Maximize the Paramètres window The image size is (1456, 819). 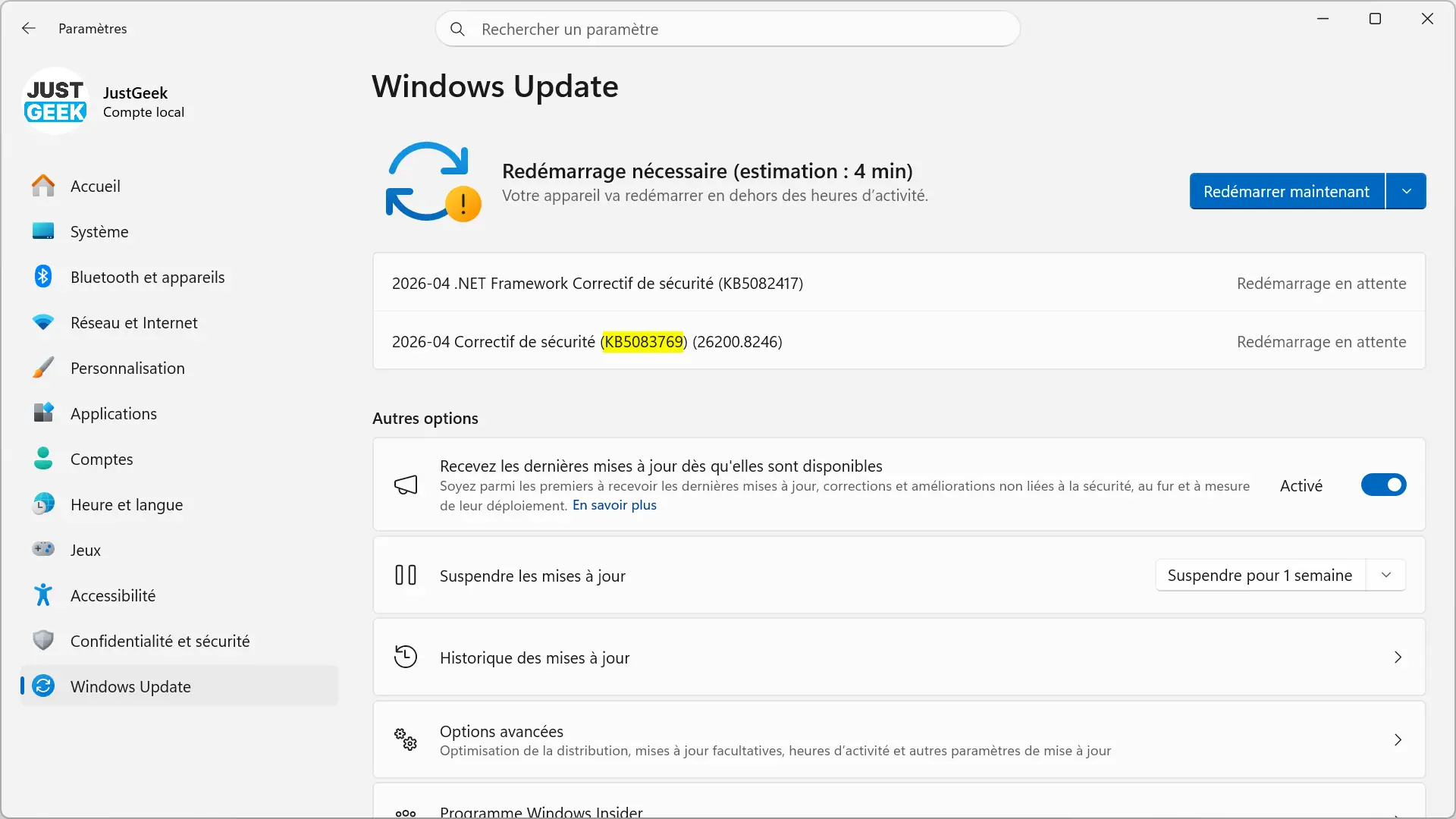point(1375,19)
